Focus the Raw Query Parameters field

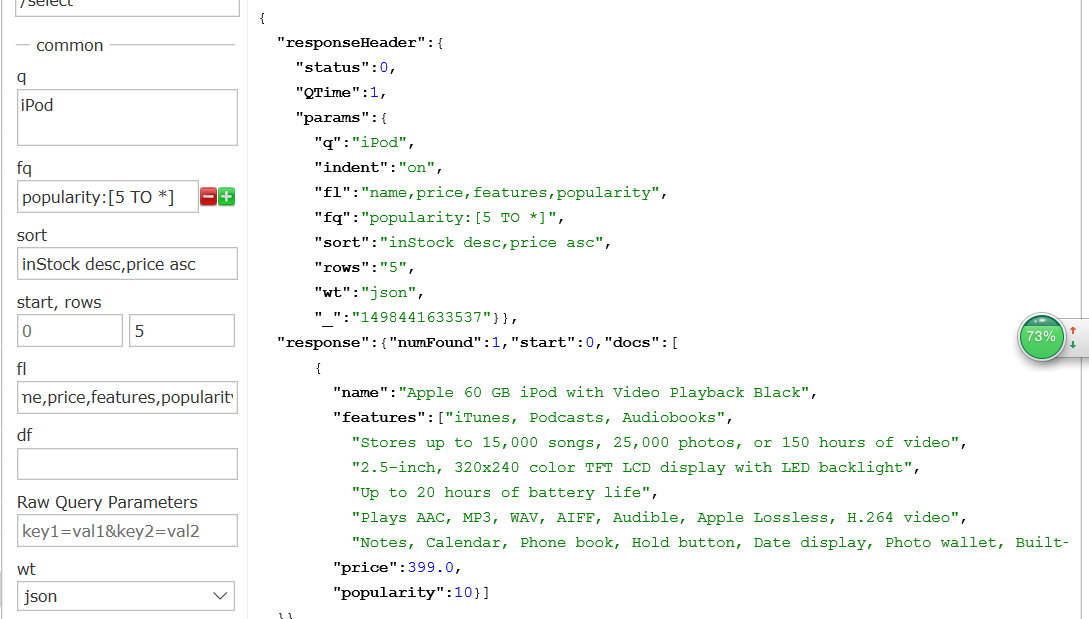[x=127, y=531]
